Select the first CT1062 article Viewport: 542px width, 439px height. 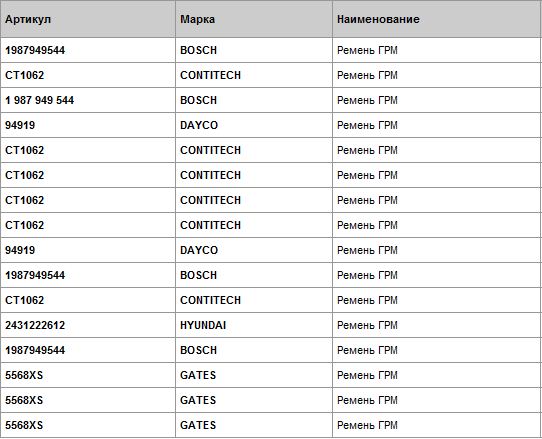25,75
